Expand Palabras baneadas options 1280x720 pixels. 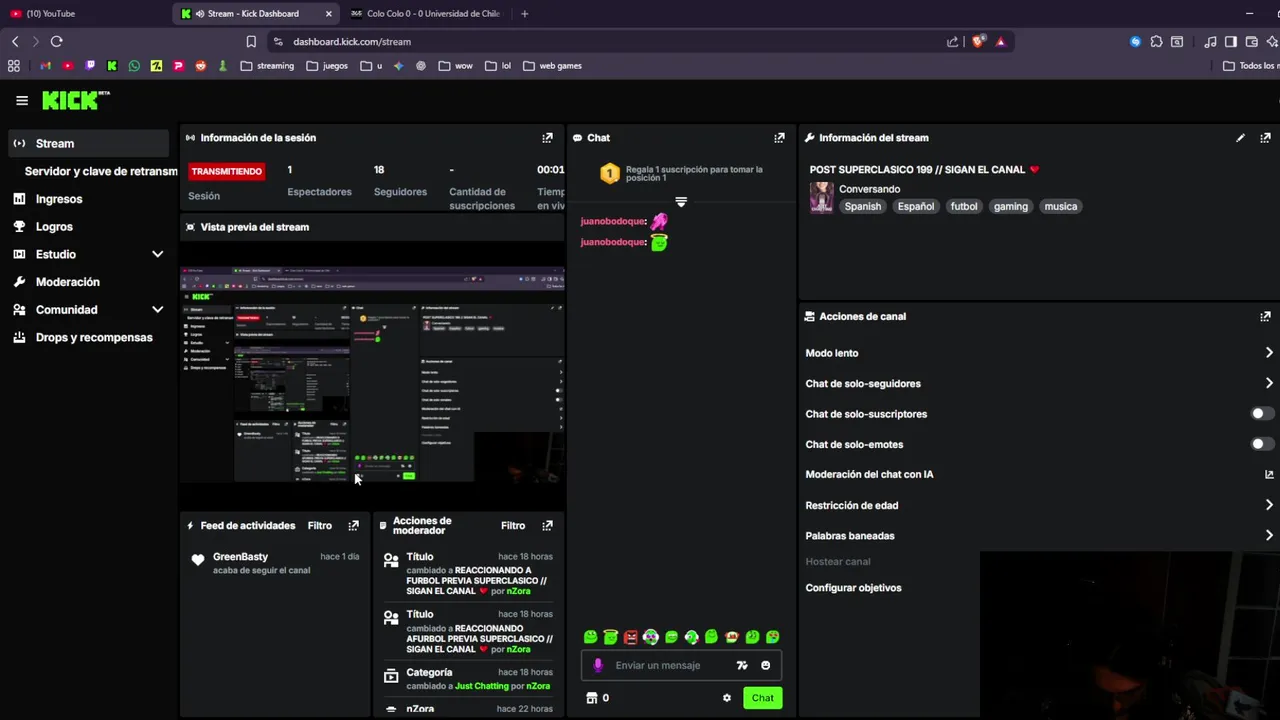click(x=1269, y=536)
